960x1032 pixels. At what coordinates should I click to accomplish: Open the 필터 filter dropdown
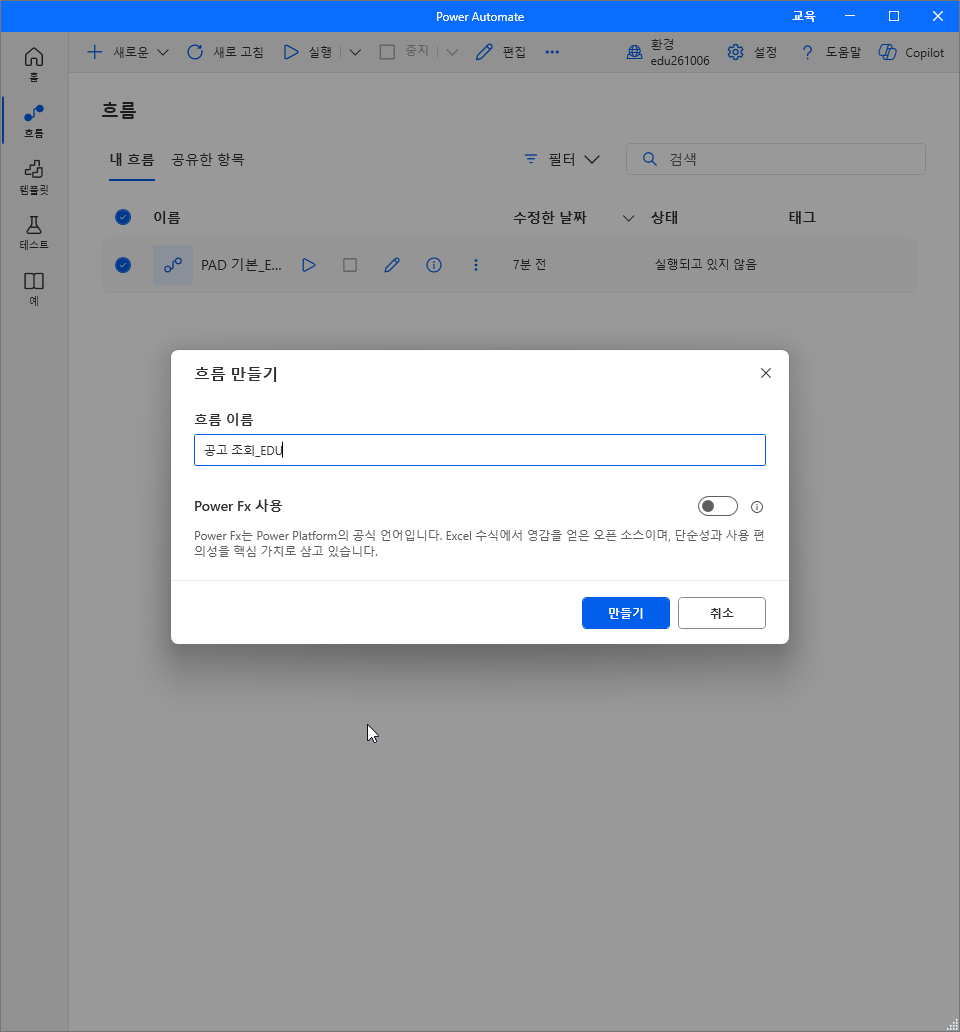(562, 159)
